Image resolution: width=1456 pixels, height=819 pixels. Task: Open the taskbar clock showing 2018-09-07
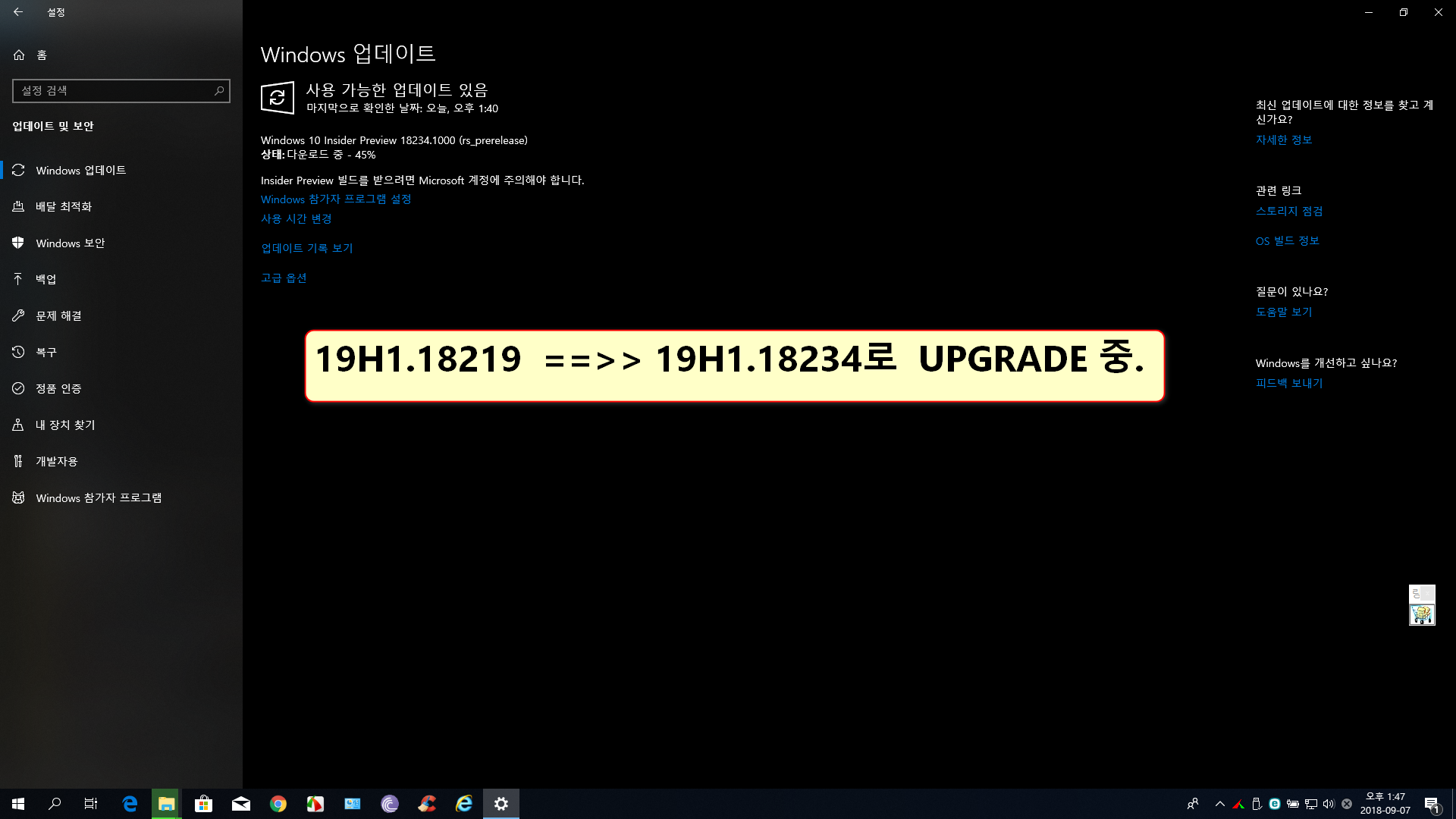point(1385,804)
